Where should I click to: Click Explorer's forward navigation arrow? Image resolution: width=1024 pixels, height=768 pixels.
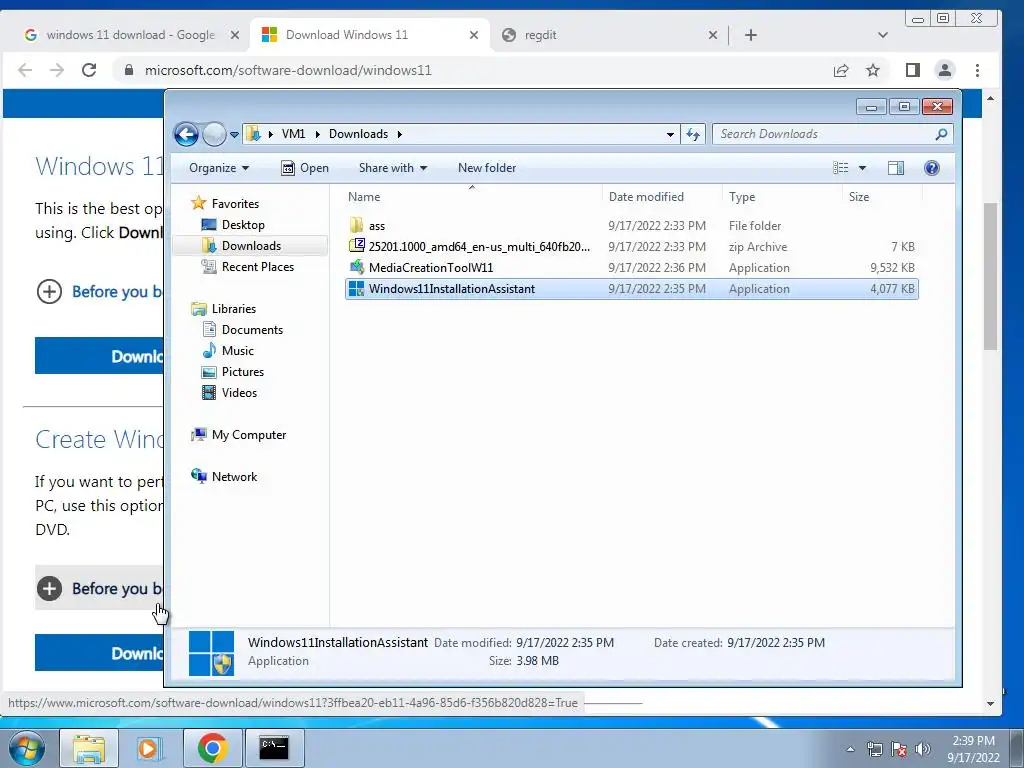click(x=214, y=135)
